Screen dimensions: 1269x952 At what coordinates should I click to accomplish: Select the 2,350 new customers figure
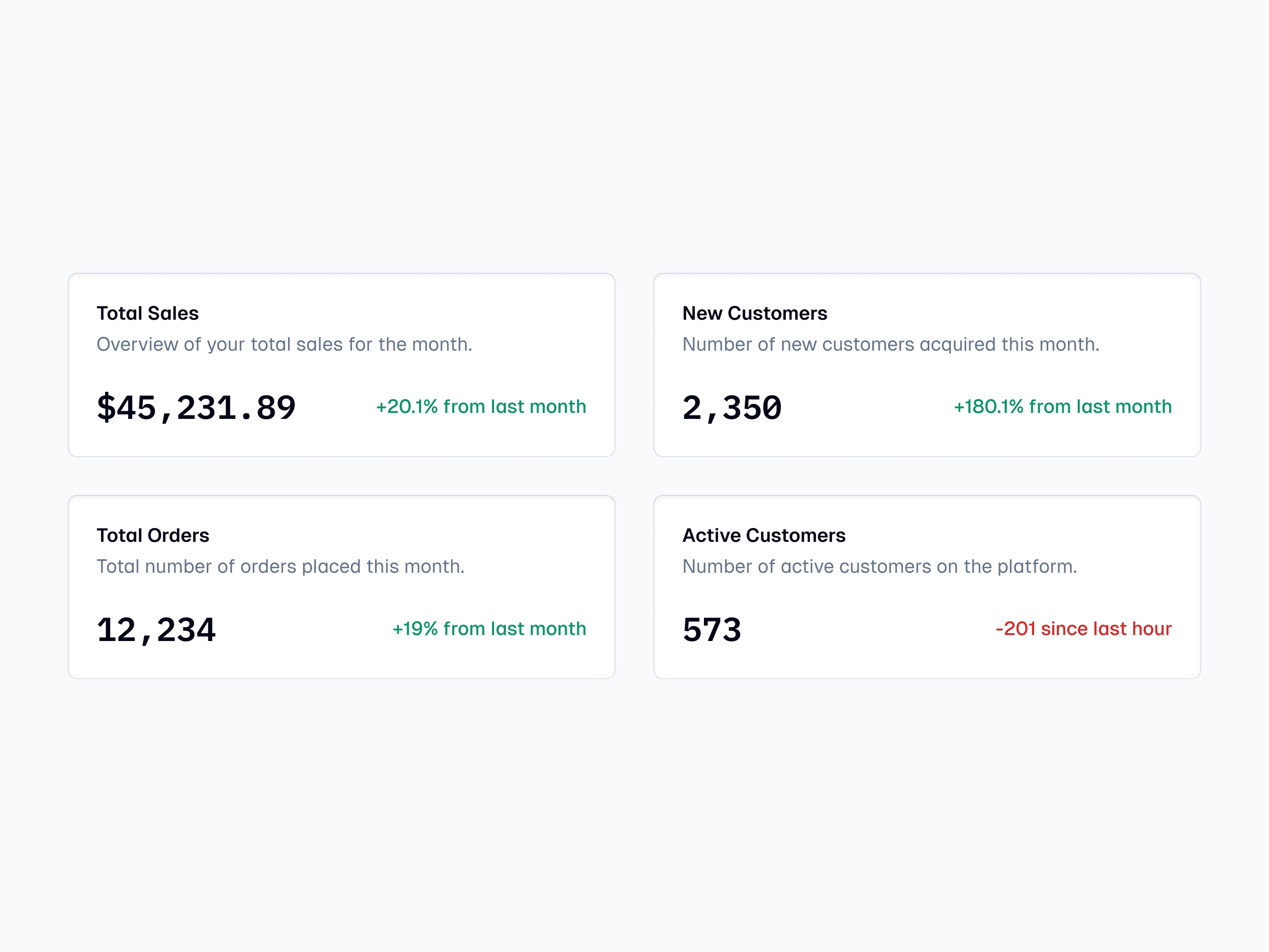pyautogui.click(x=732, y=408)
